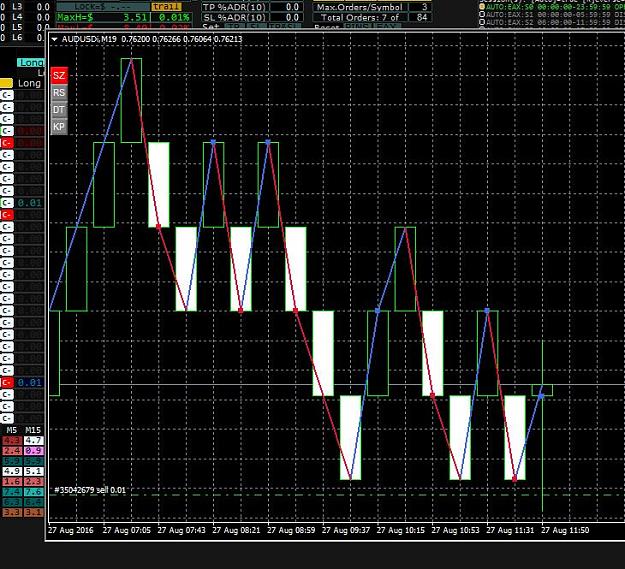Click the C- button beside teal 0.01
The image size is (625, 569).
coord(7,203)
